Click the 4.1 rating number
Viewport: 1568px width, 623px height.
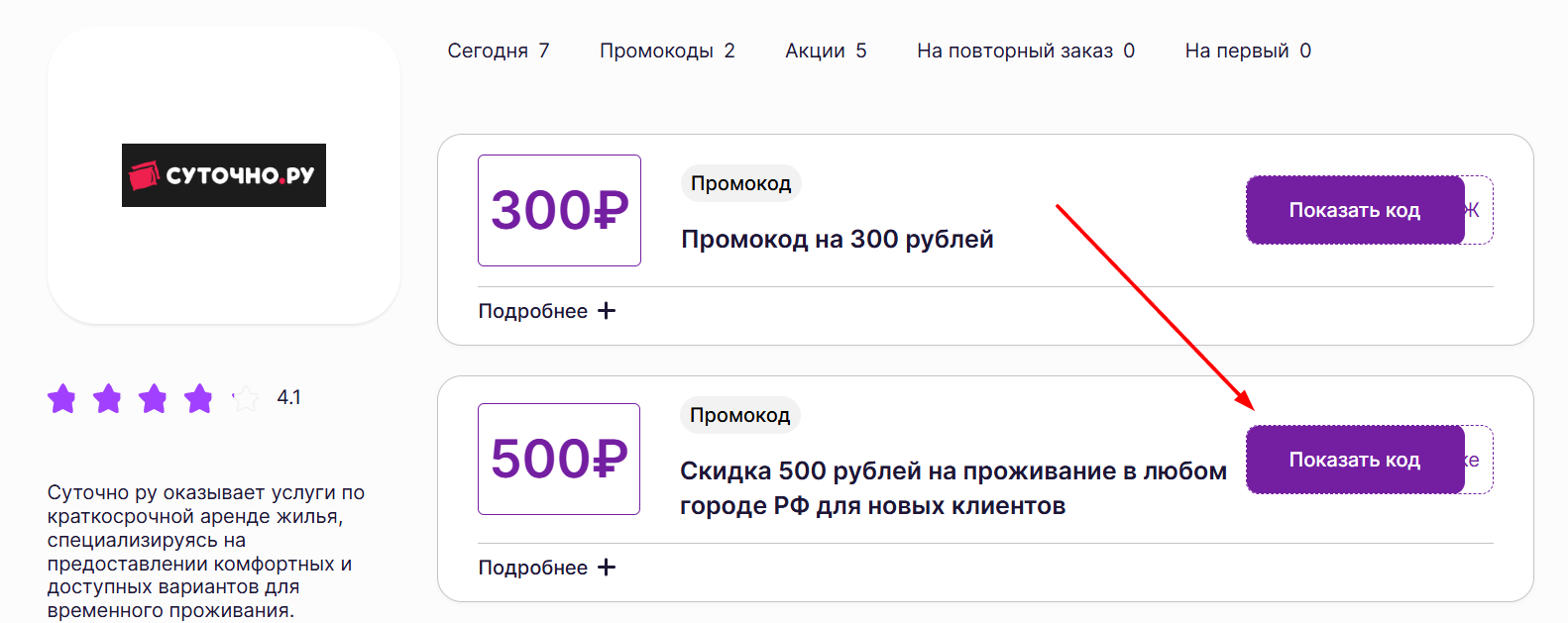click(288, 398)
